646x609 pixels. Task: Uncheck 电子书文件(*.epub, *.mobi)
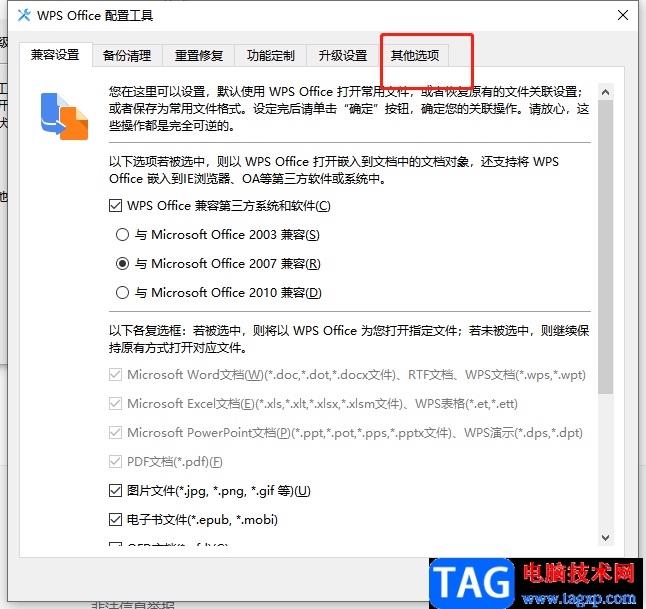pos(115,520)
